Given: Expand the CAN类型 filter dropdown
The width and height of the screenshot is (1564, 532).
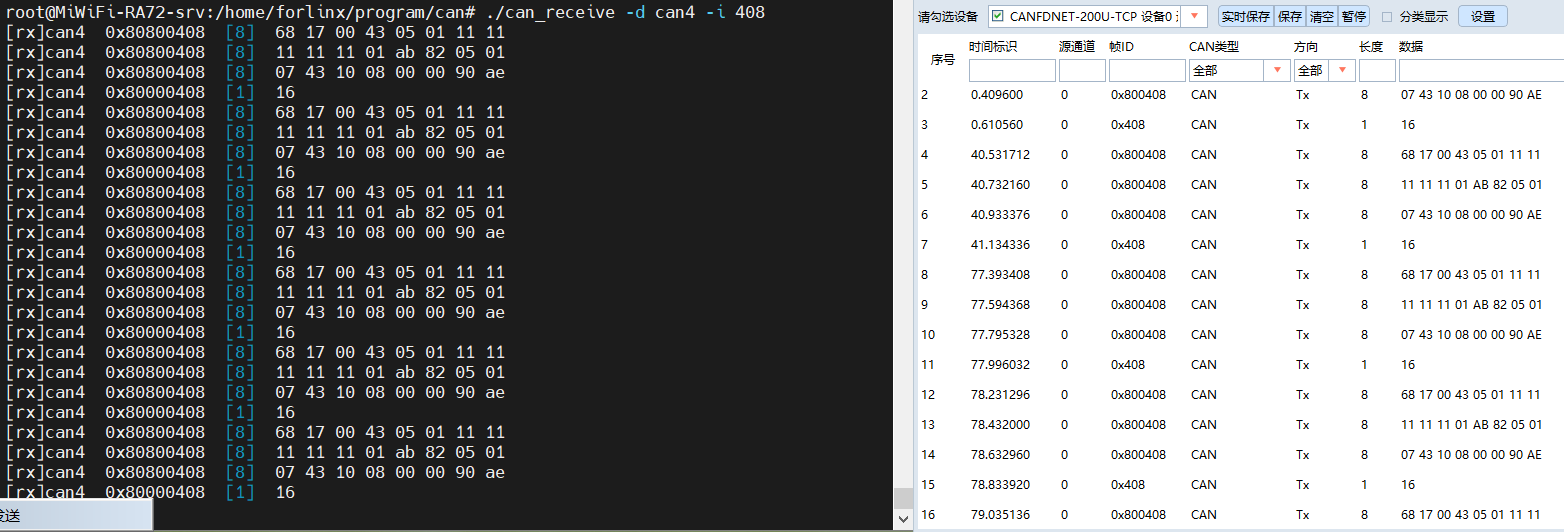Looking at the screenshot, I should (1277, 70).
